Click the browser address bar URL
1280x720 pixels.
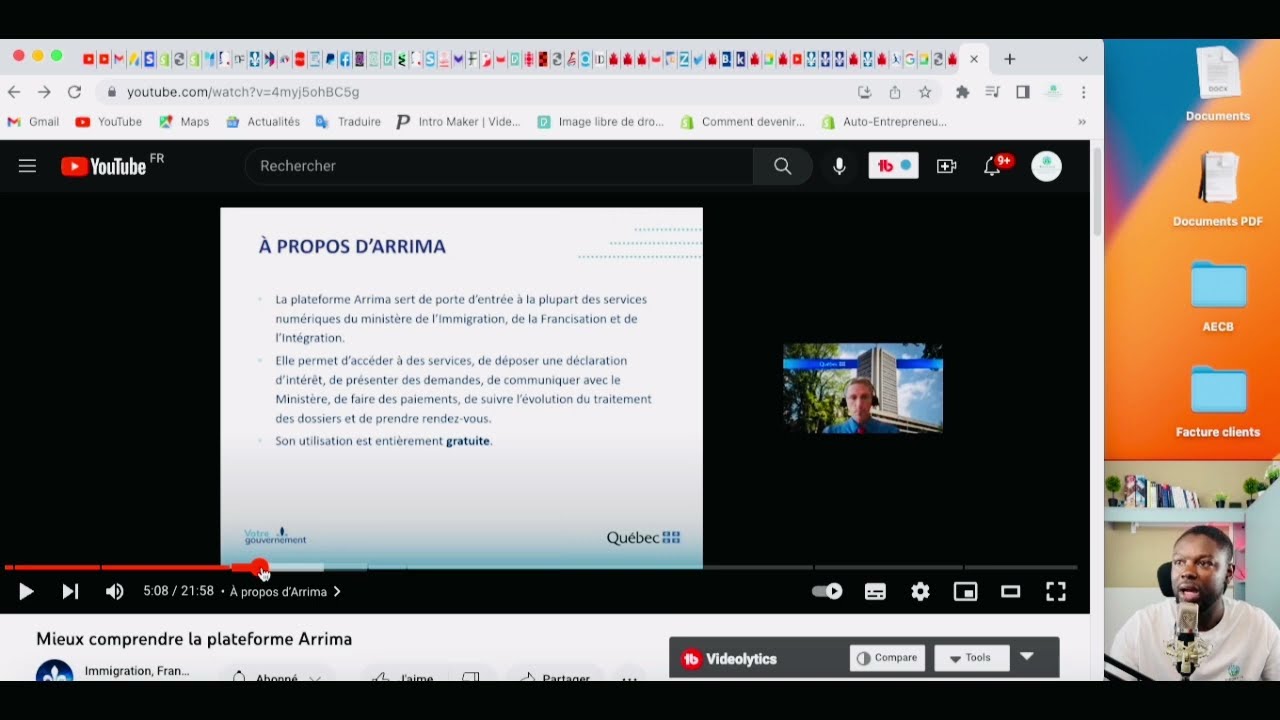pos(243,92)
